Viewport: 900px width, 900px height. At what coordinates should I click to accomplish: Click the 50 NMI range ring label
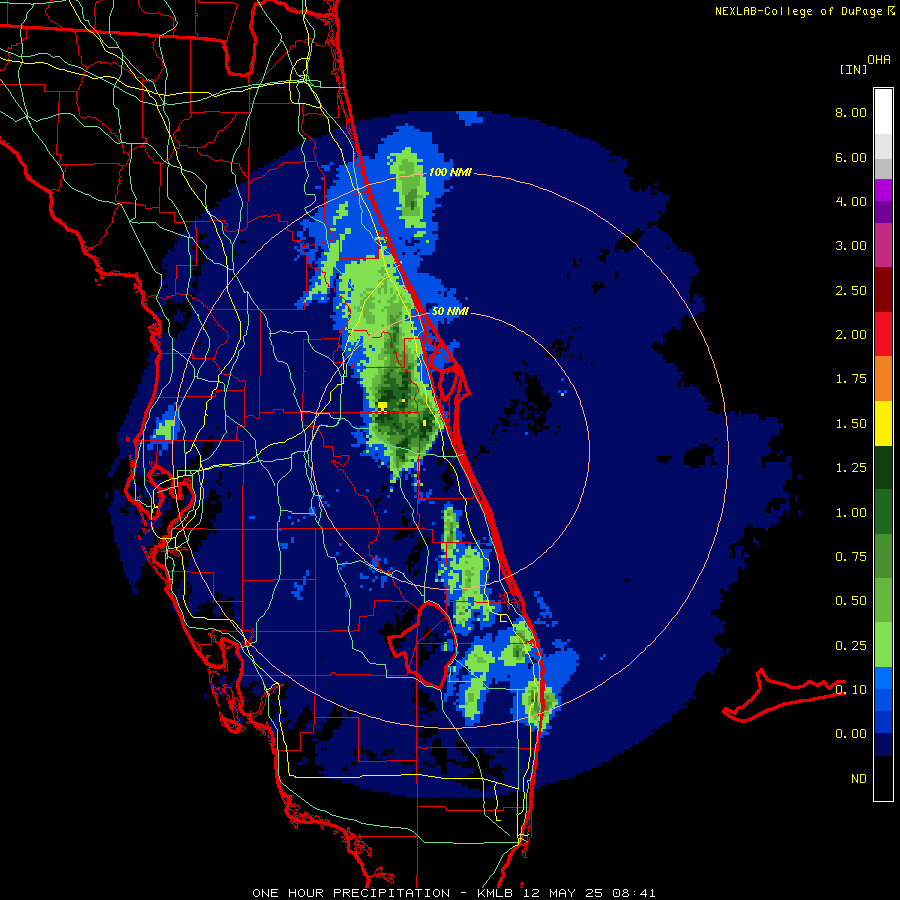(450, 311)
